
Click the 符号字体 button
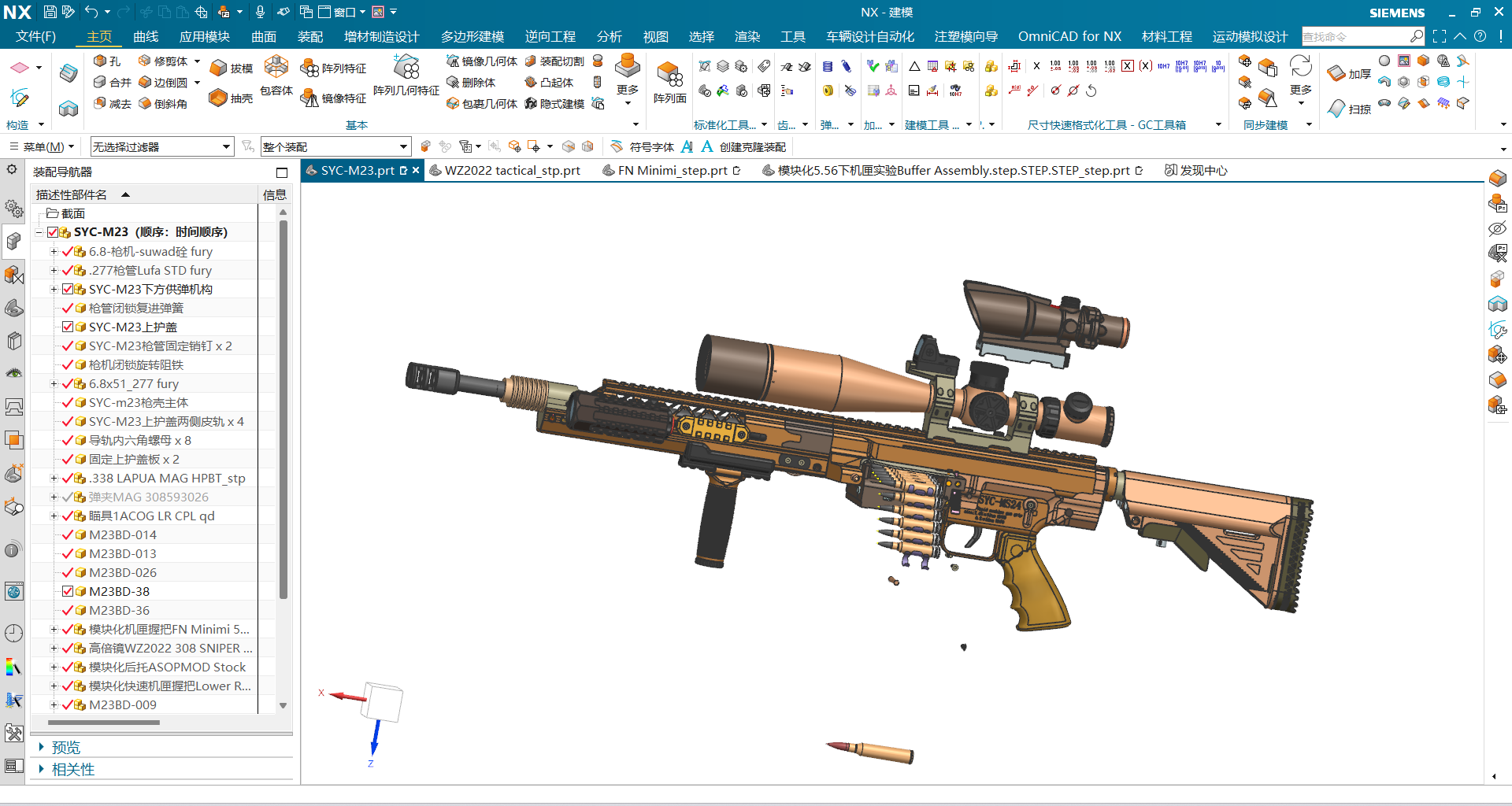tap(643, 146)
